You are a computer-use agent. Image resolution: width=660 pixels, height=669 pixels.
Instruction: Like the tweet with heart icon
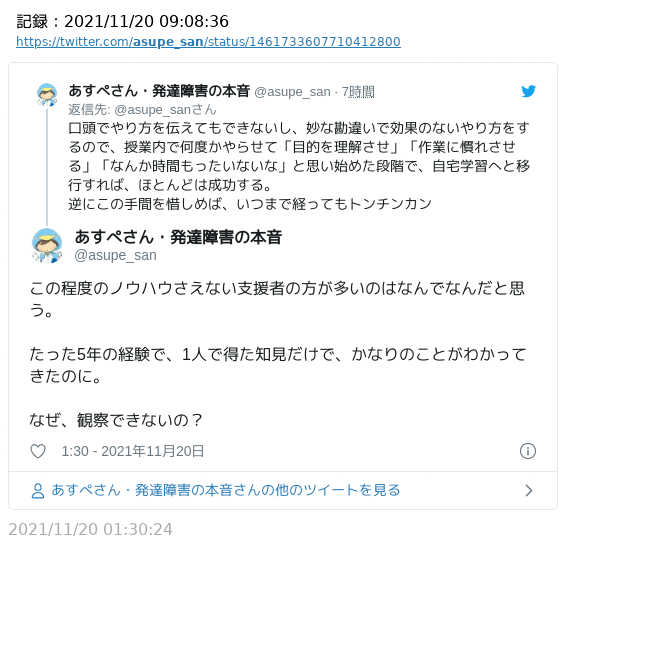38,451
